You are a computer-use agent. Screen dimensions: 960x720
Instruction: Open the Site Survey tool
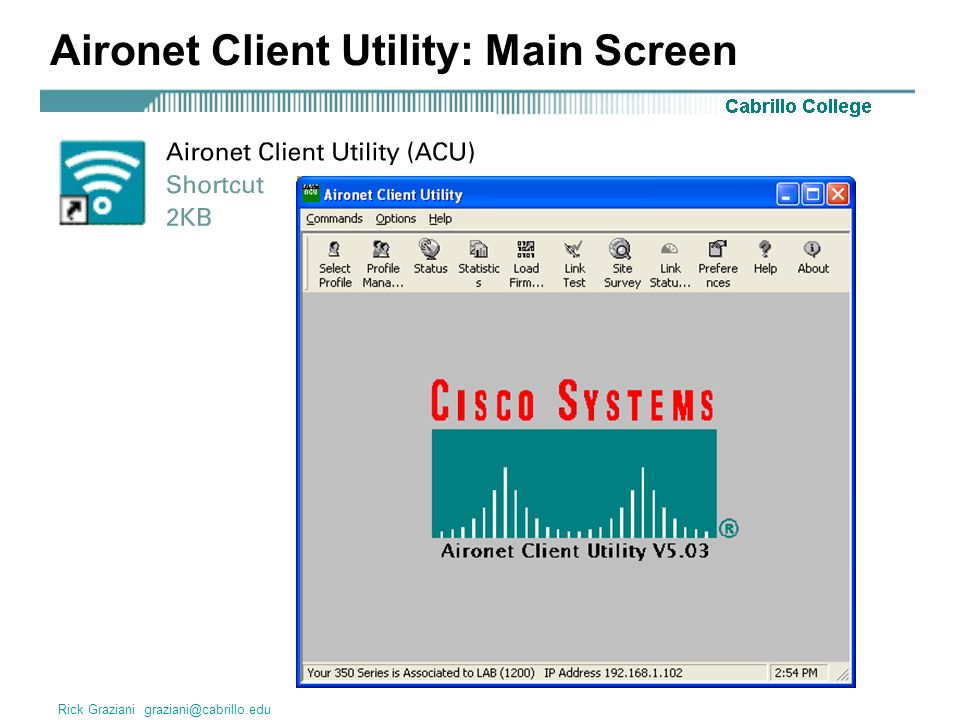pos(622,264)
